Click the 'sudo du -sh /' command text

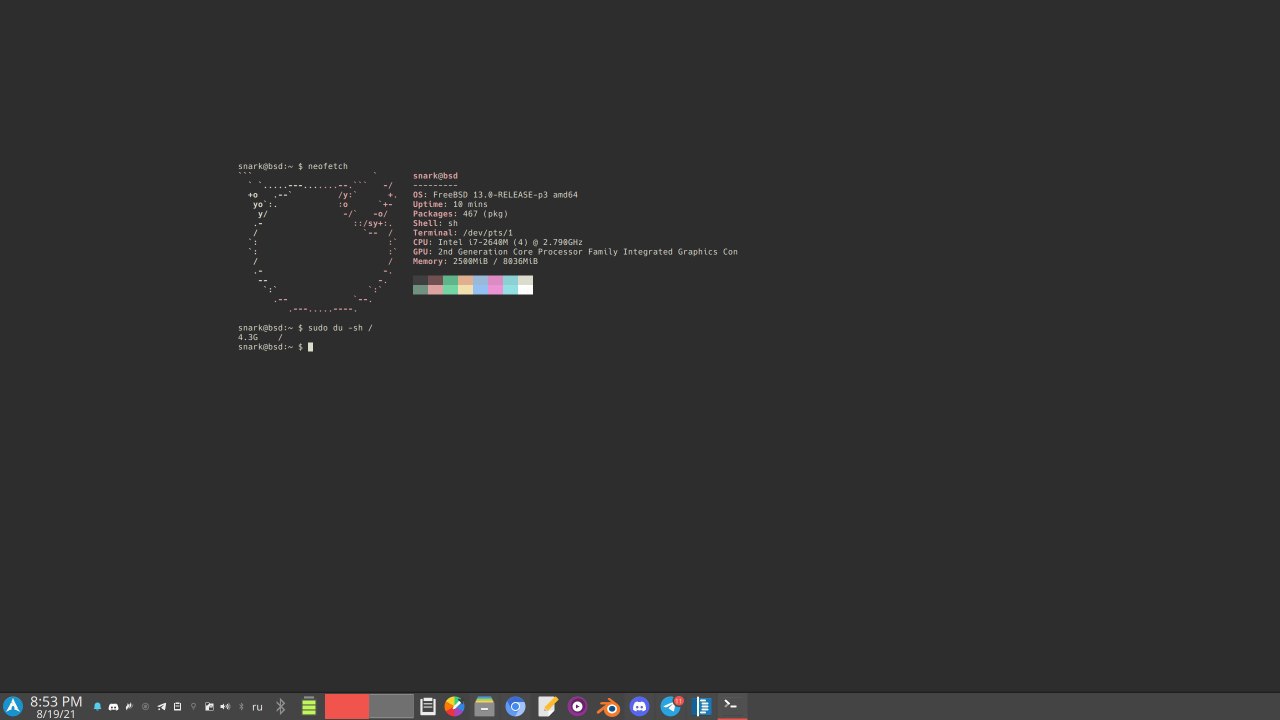340,328
